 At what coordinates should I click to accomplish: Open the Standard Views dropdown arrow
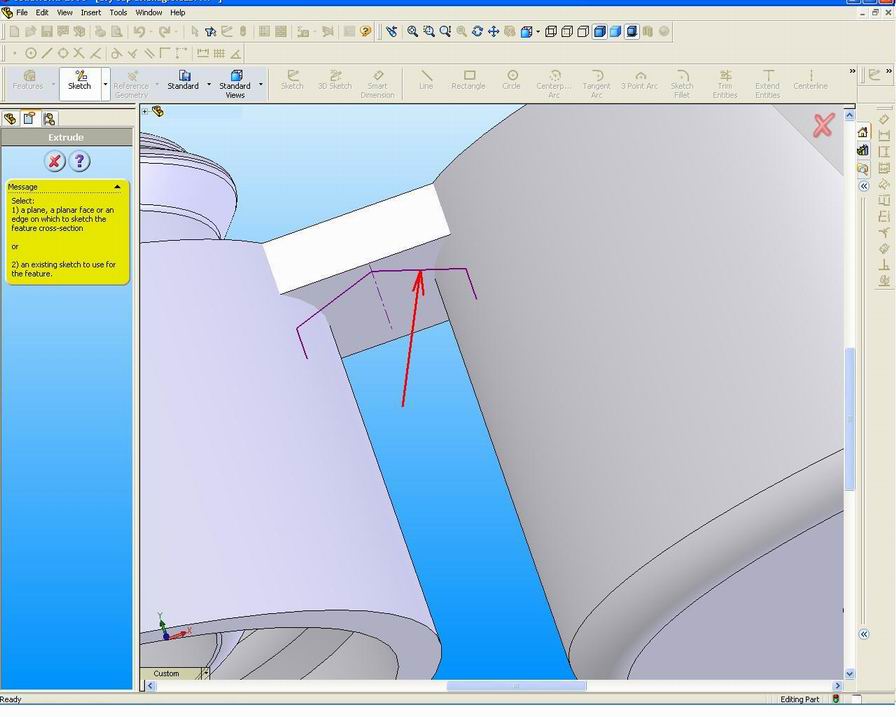pyautogui.click(x=260, y=85)
